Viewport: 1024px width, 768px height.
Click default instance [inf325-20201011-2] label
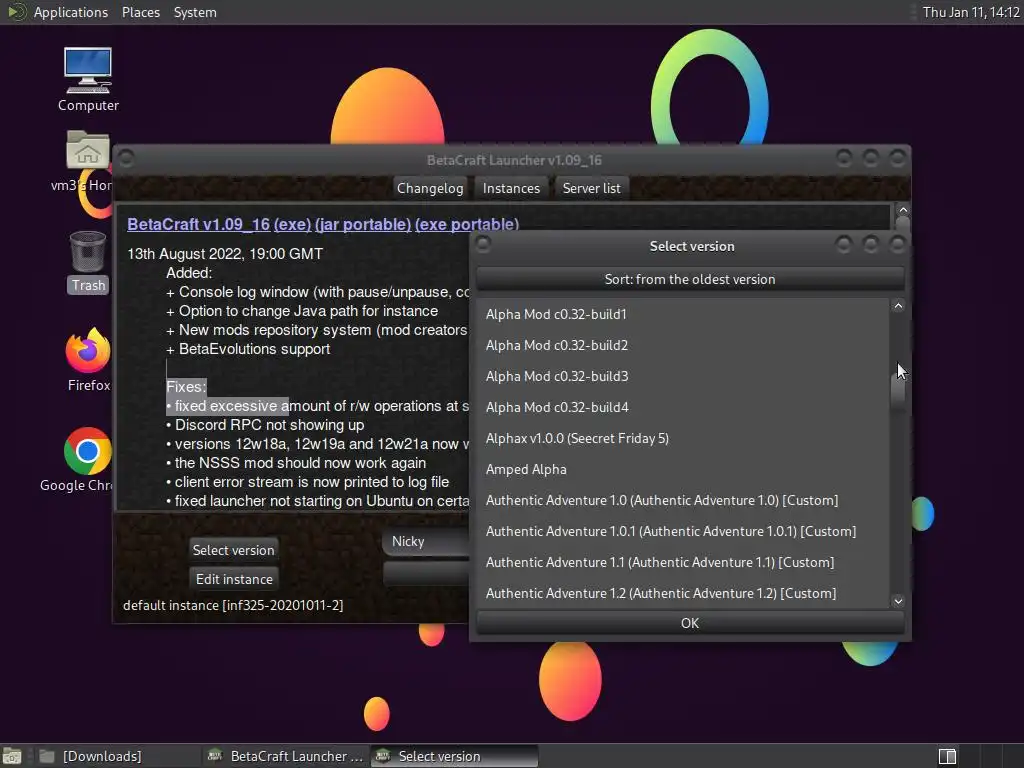pos(233,605)
